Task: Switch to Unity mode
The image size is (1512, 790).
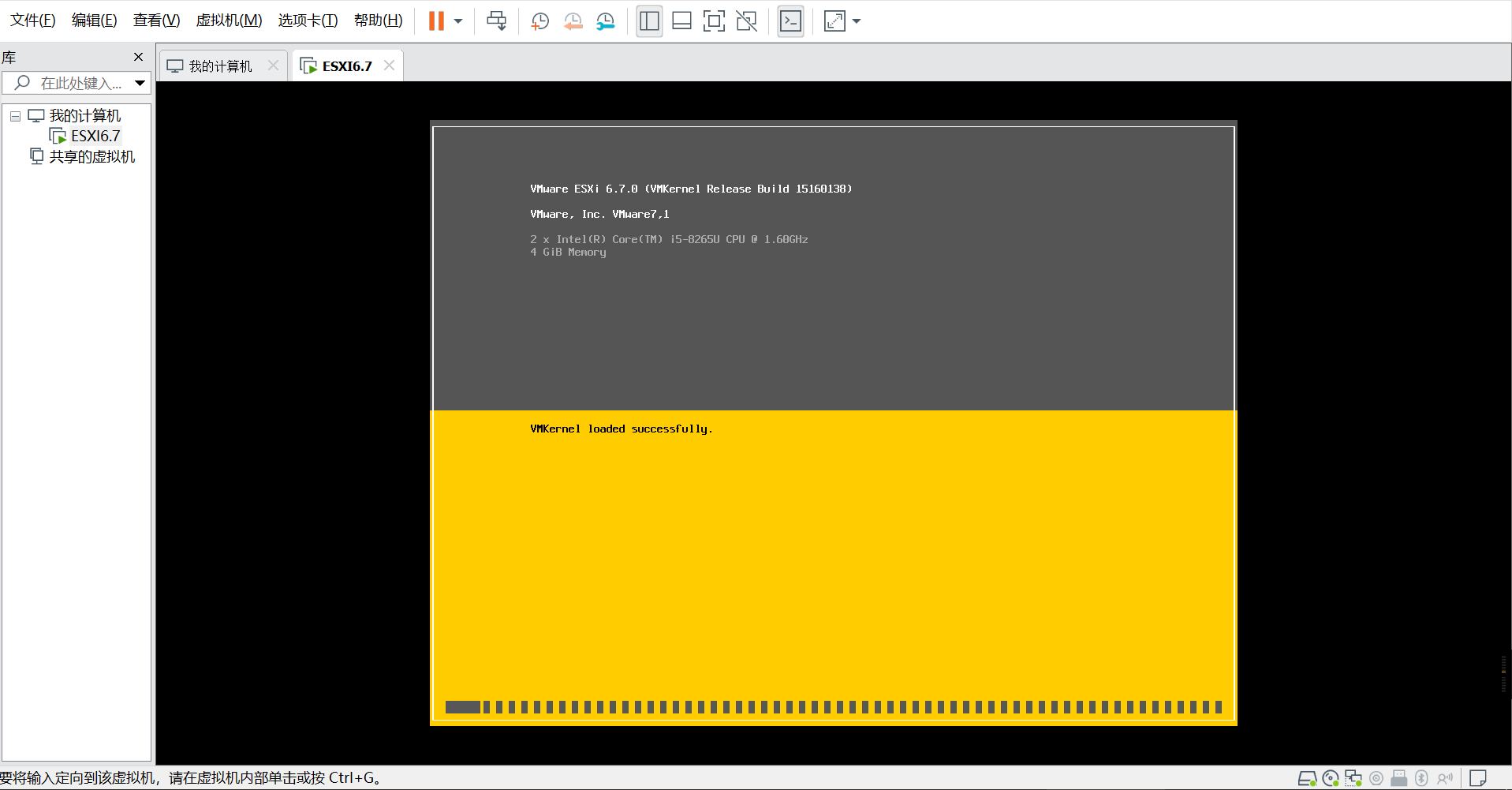Action: pos(746,21)
